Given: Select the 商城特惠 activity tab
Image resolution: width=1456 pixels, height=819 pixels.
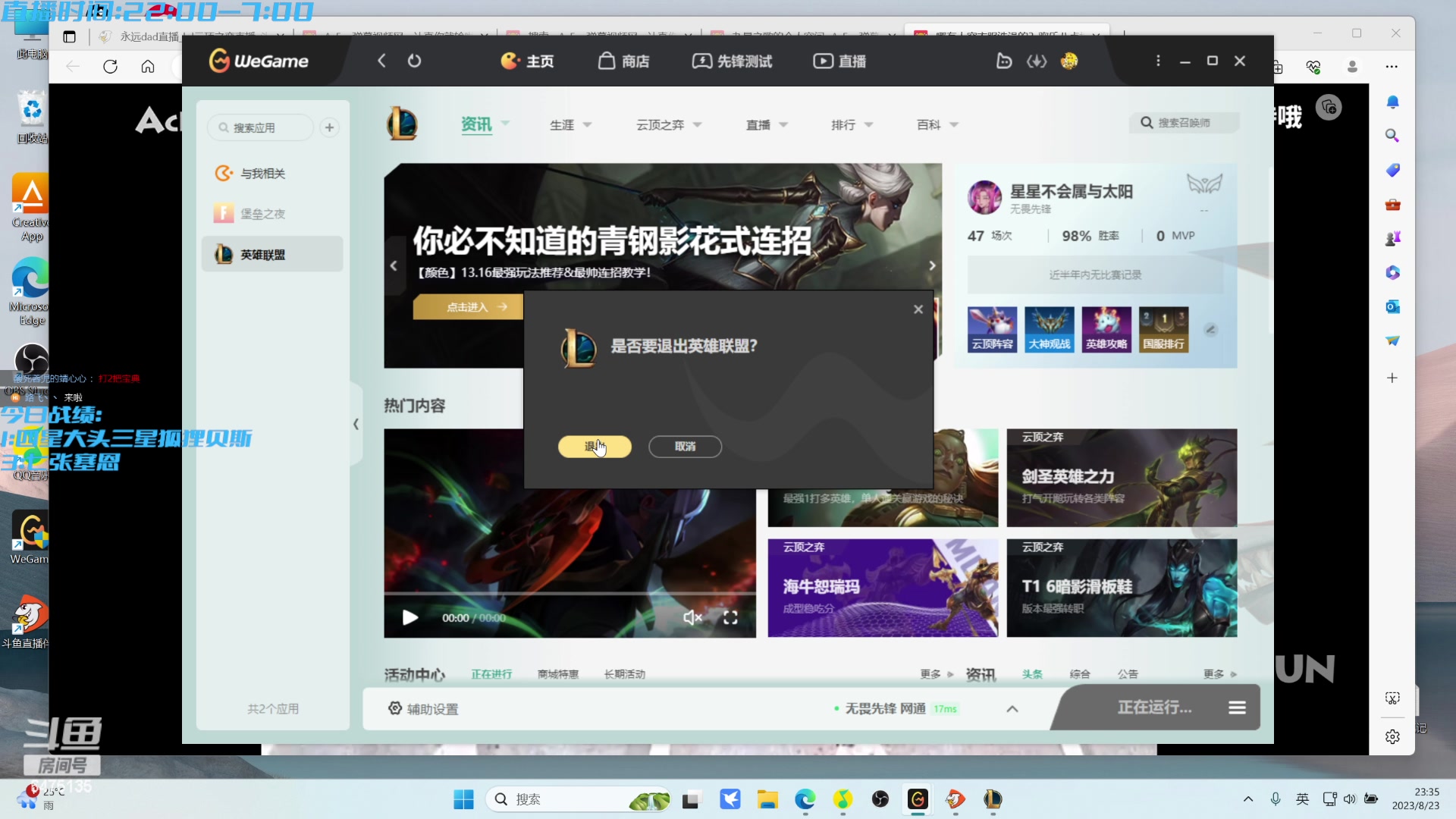Looking at the screenshot, I should point(557,674).
